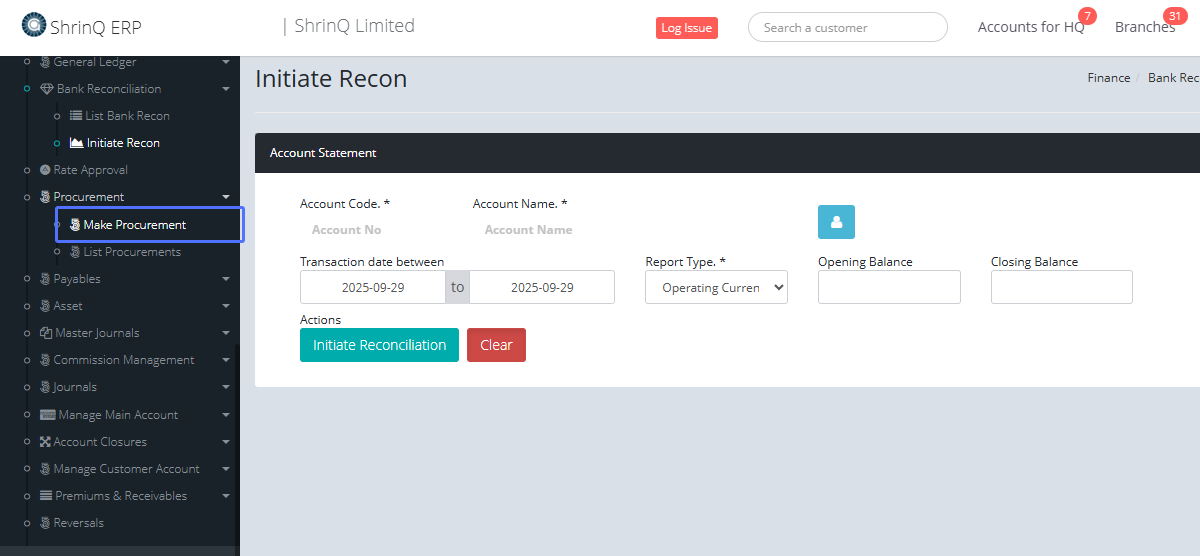Screen dimensions: 1200x556
Task: Click the Bank Reconciliation diamond icon
Action: (46, 89)
